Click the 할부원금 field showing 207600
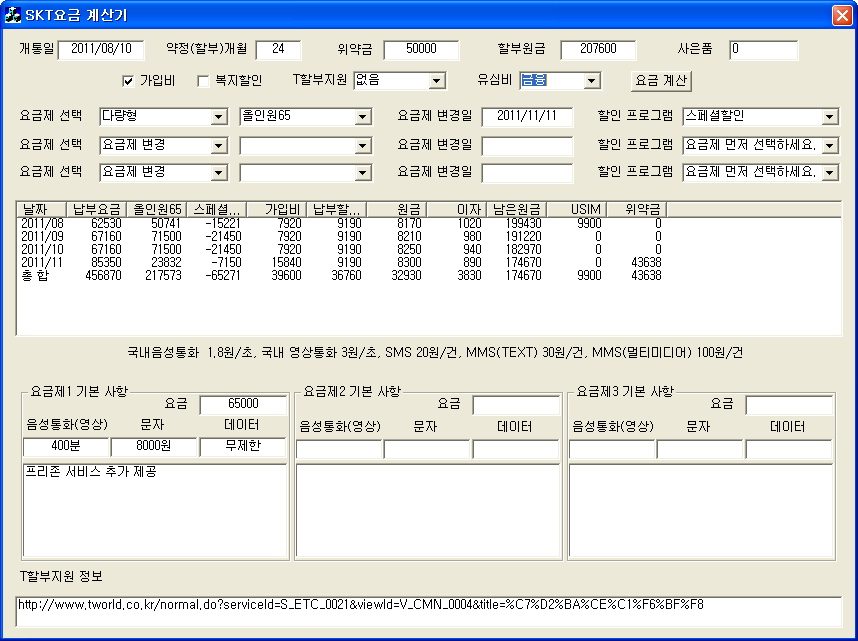This screenshot has width=858, height=641. 598,49
